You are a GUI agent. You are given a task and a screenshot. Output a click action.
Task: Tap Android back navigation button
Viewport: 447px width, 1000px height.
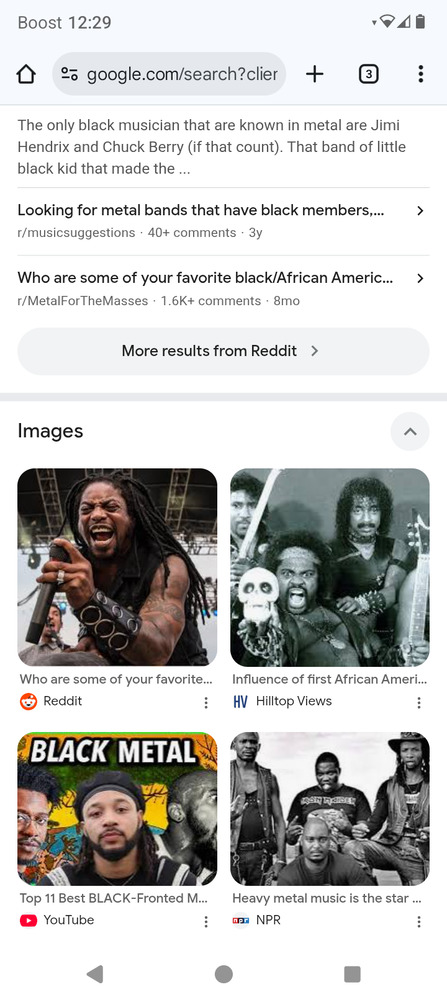point(95,974)
